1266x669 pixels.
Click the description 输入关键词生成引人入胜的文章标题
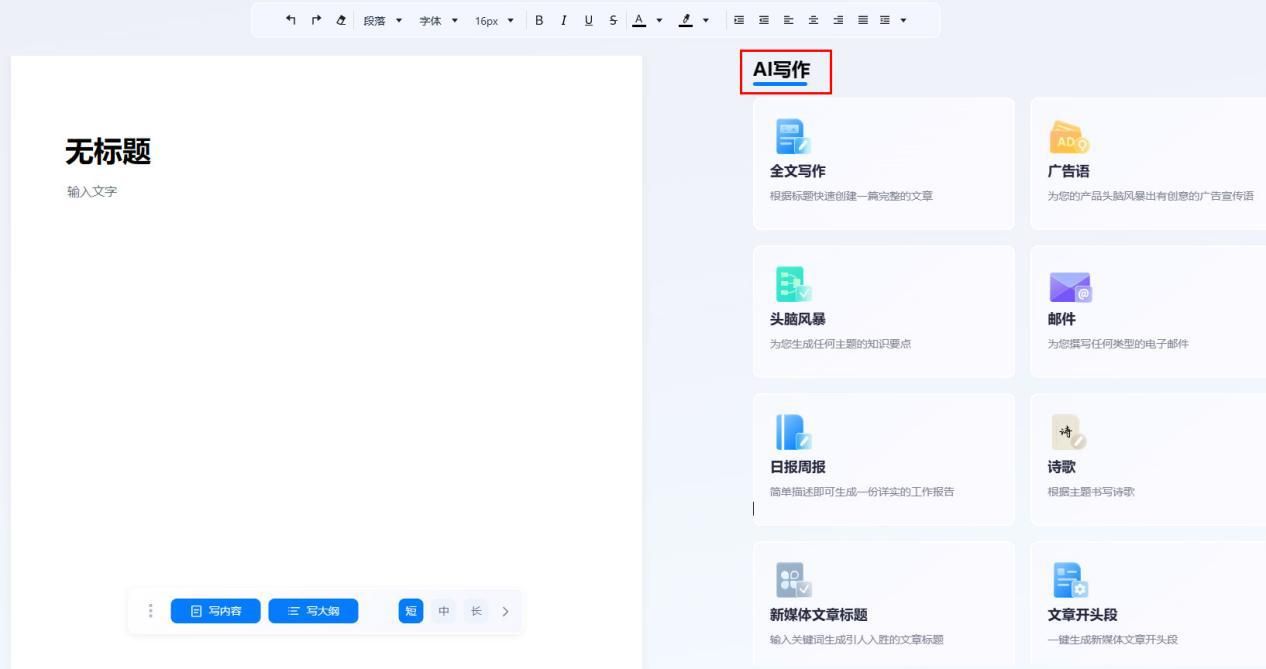click(856, 640)
